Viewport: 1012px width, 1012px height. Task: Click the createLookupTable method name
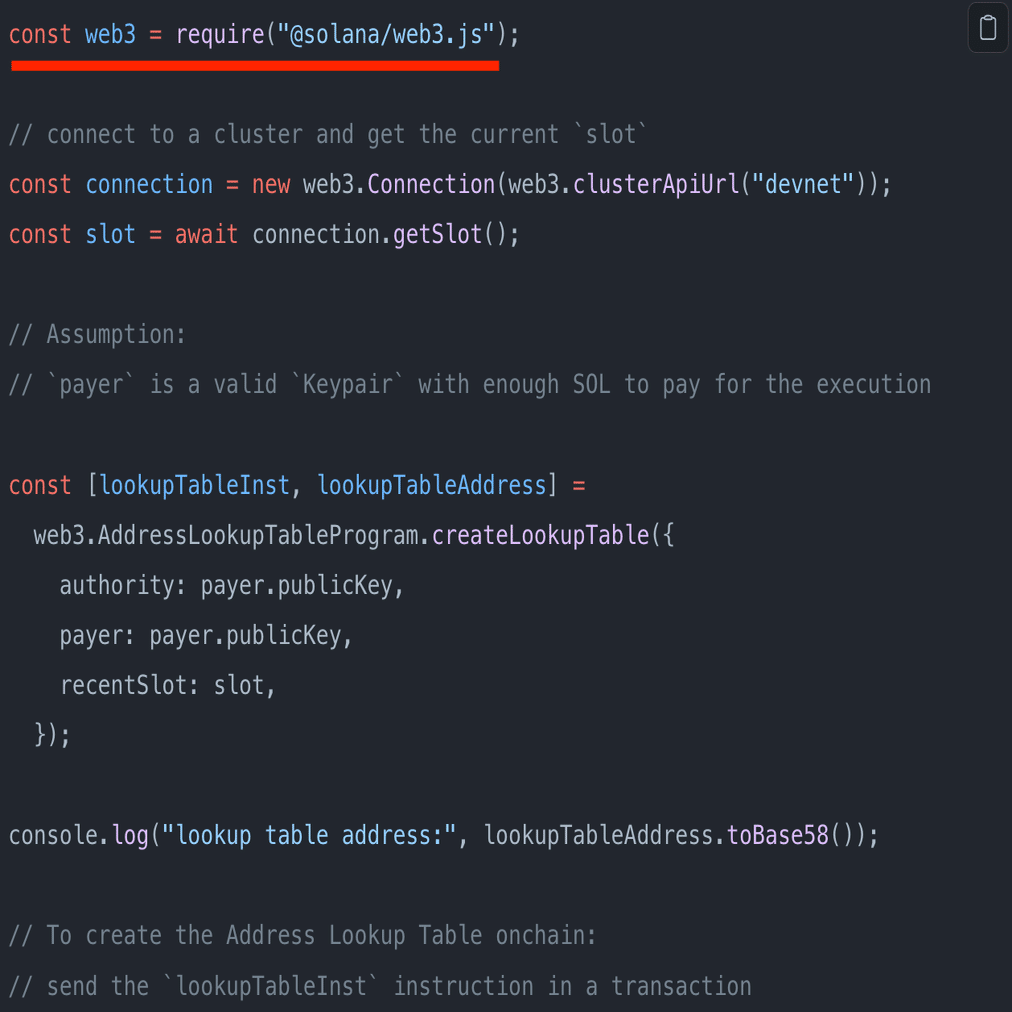coord(540,536)
